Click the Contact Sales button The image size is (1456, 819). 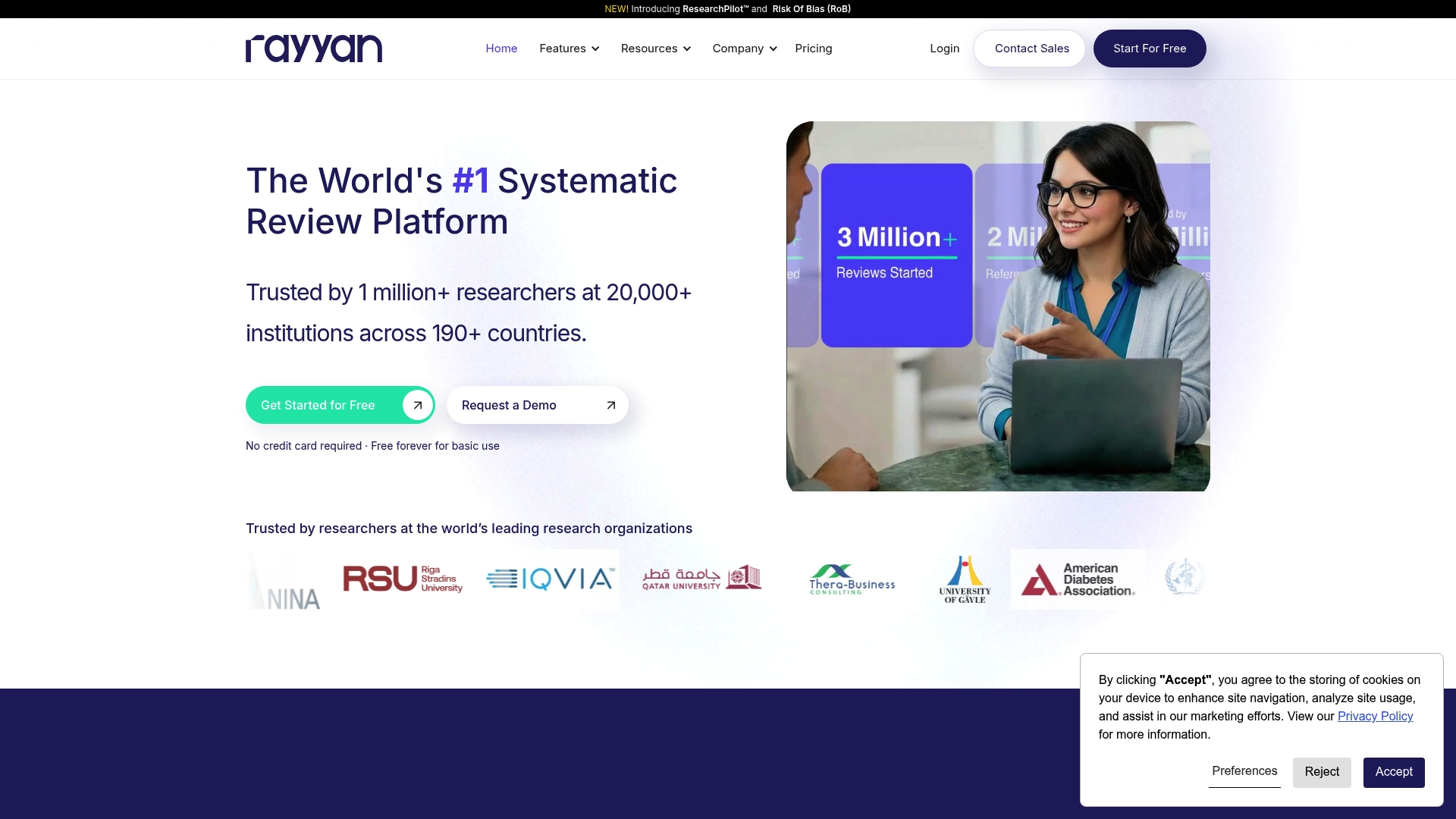pos(1029,49)
